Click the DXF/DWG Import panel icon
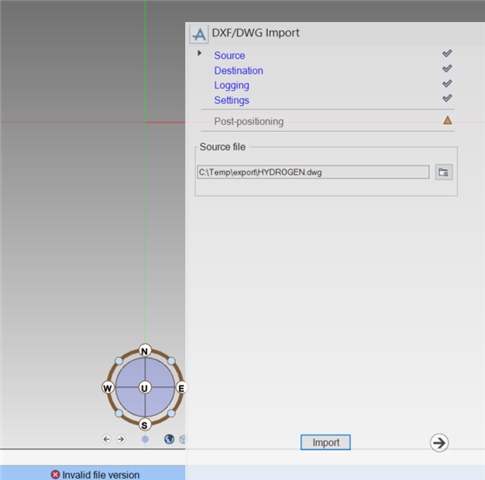The width and height of the screenshot is (485, 480). pos(199,34)
